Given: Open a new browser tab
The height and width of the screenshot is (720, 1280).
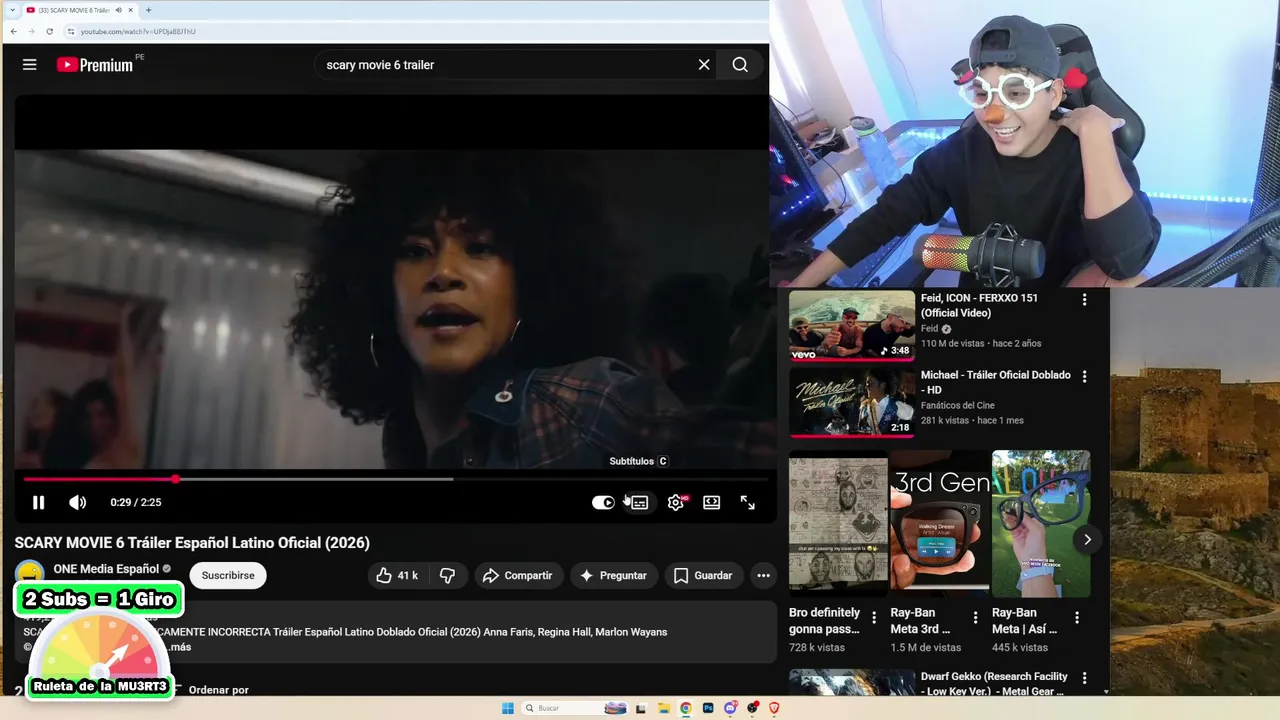Looking at the screenshot, I should (x=148, y=10).
